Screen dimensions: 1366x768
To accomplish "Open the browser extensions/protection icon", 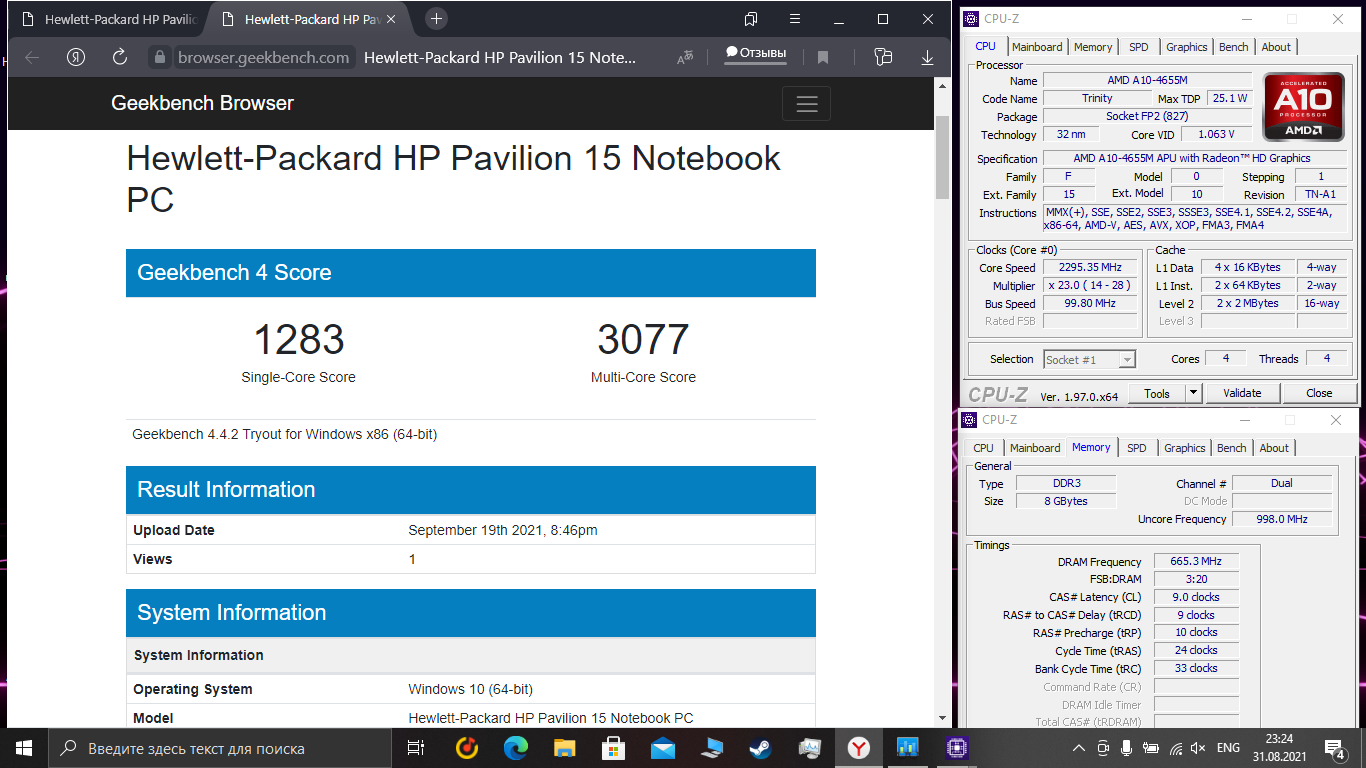I will [883, 57].
